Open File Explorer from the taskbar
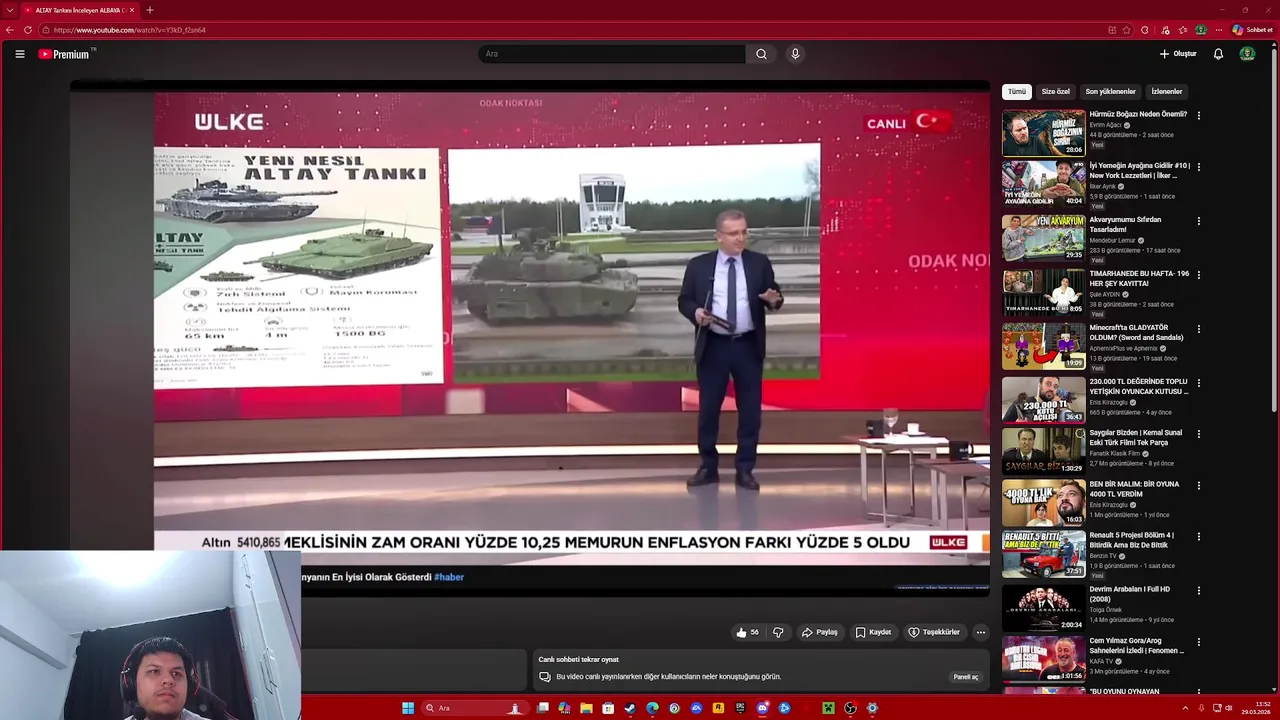This screenshot has width=1280, height=720. tap(586, 708)
